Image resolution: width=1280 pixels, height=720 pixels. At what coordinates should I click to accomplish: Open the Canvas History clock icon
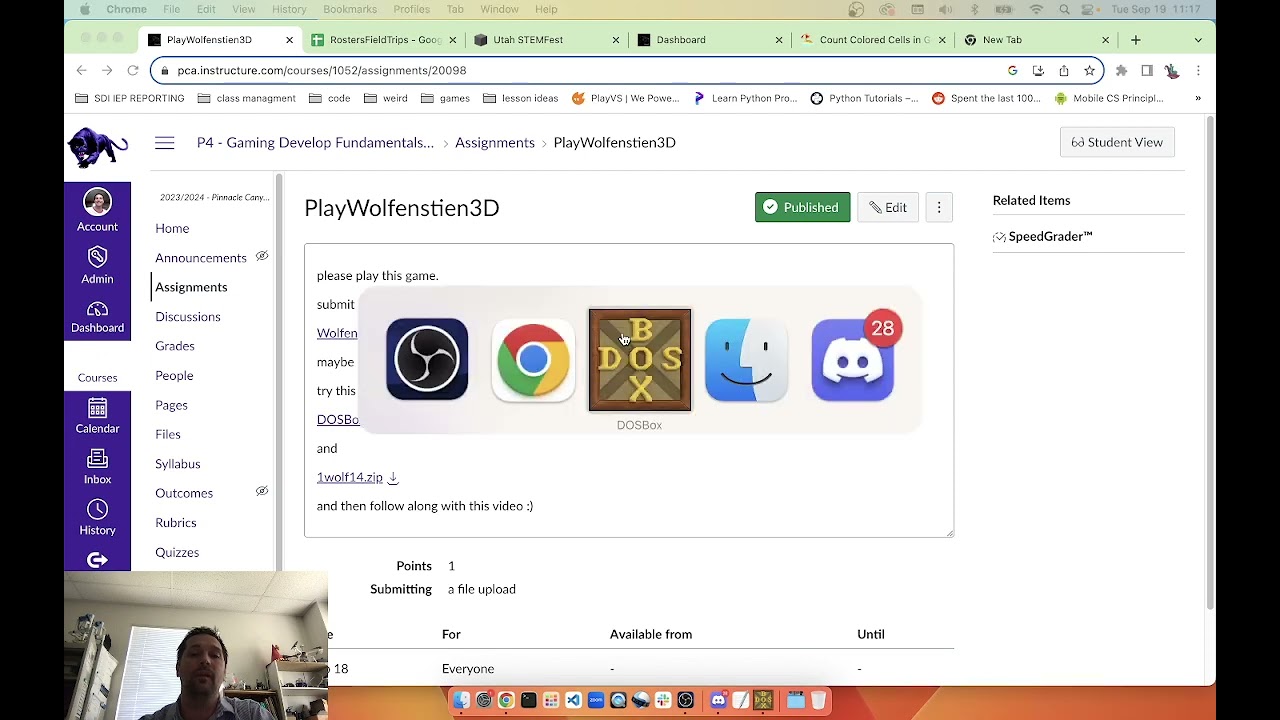click(97, 510)
